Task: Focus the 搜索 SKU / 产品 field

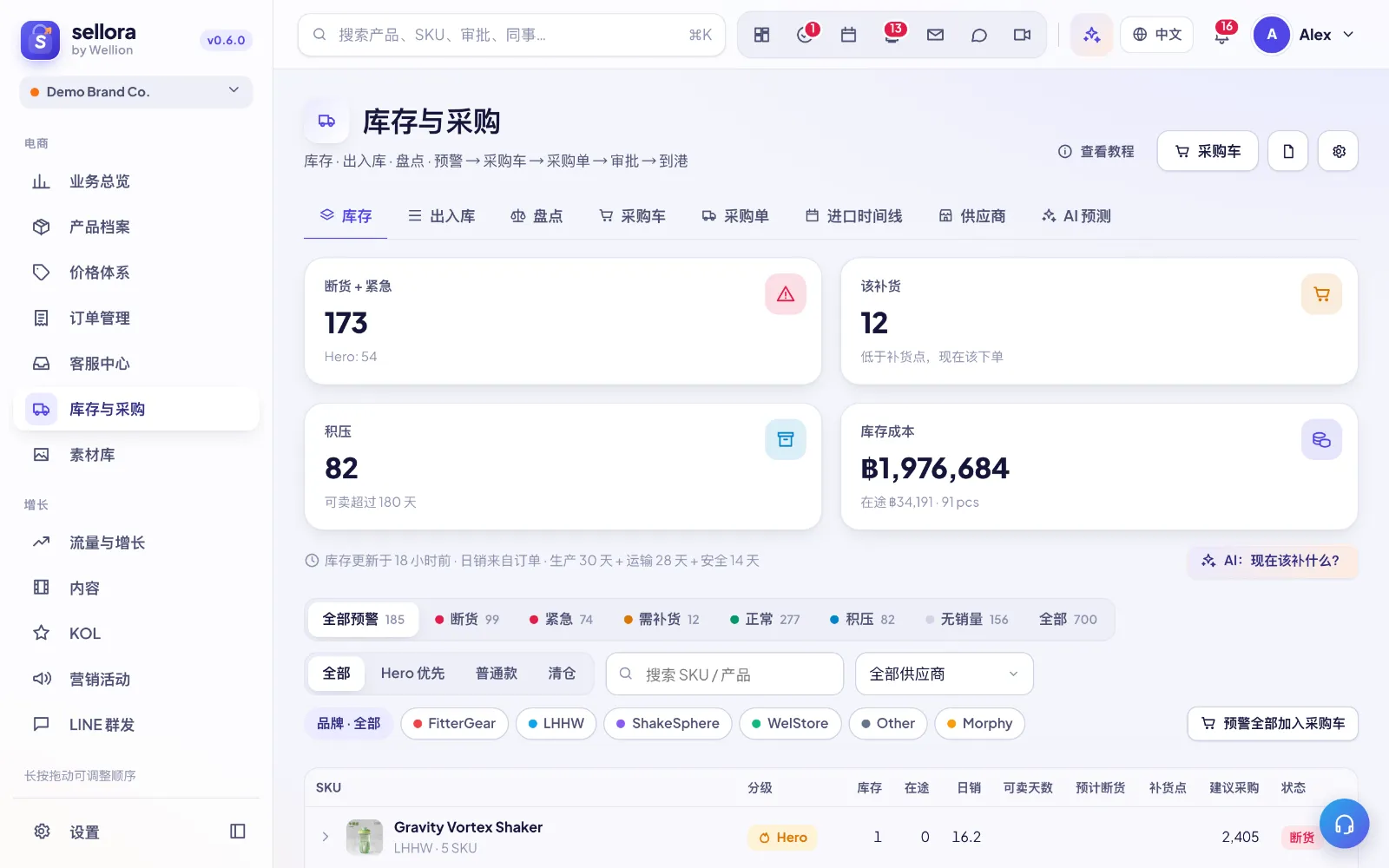Action: click(x=725, y=674)
